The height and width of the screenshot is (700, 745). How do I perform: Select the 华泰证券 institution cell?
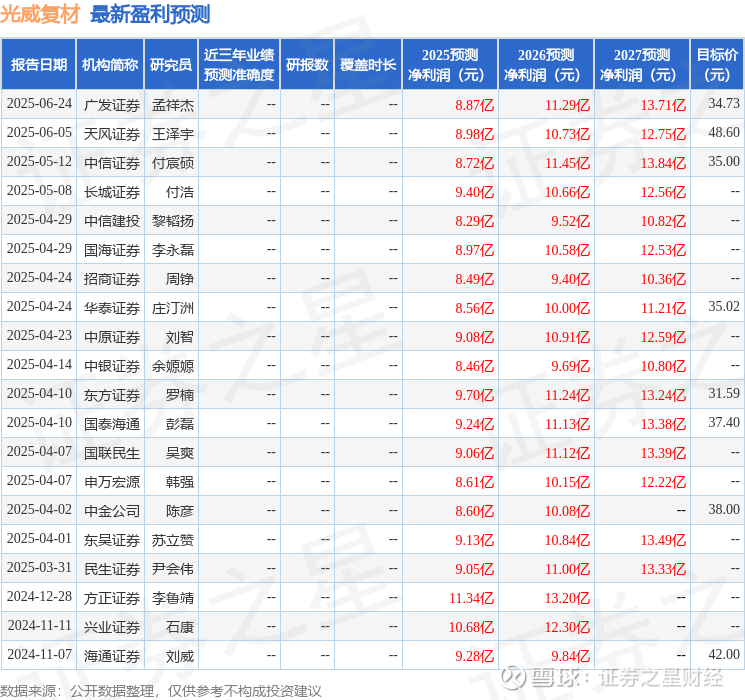(112, 307)
